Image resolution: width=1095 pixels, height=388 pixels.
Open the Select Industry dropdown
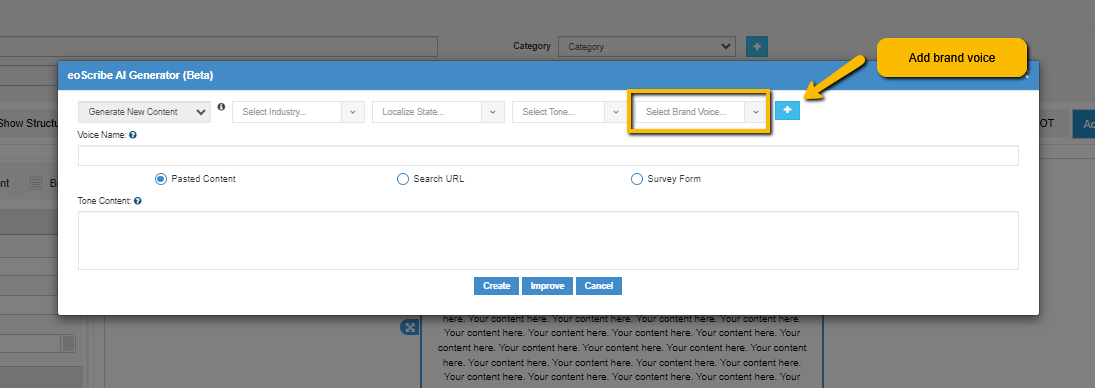point(298,112)
